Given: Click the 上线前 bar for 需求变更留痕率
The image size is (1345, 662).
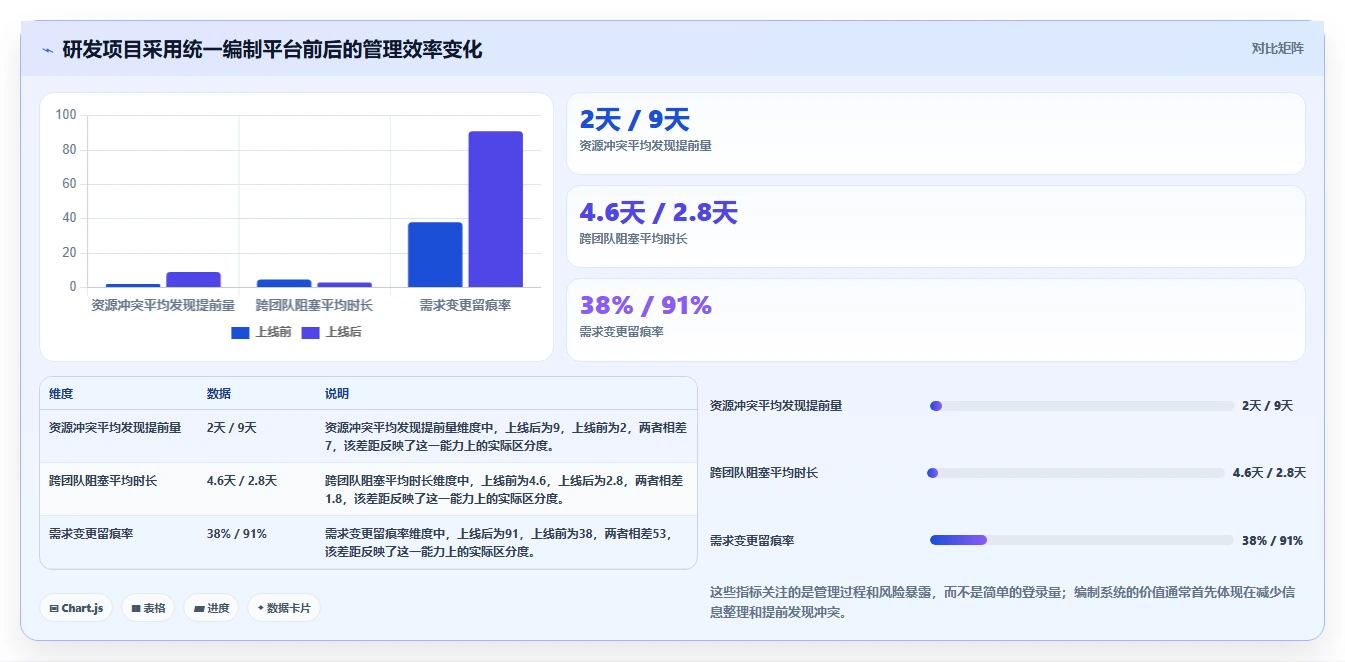Looking at the screenshot, I should pos(435,255).
